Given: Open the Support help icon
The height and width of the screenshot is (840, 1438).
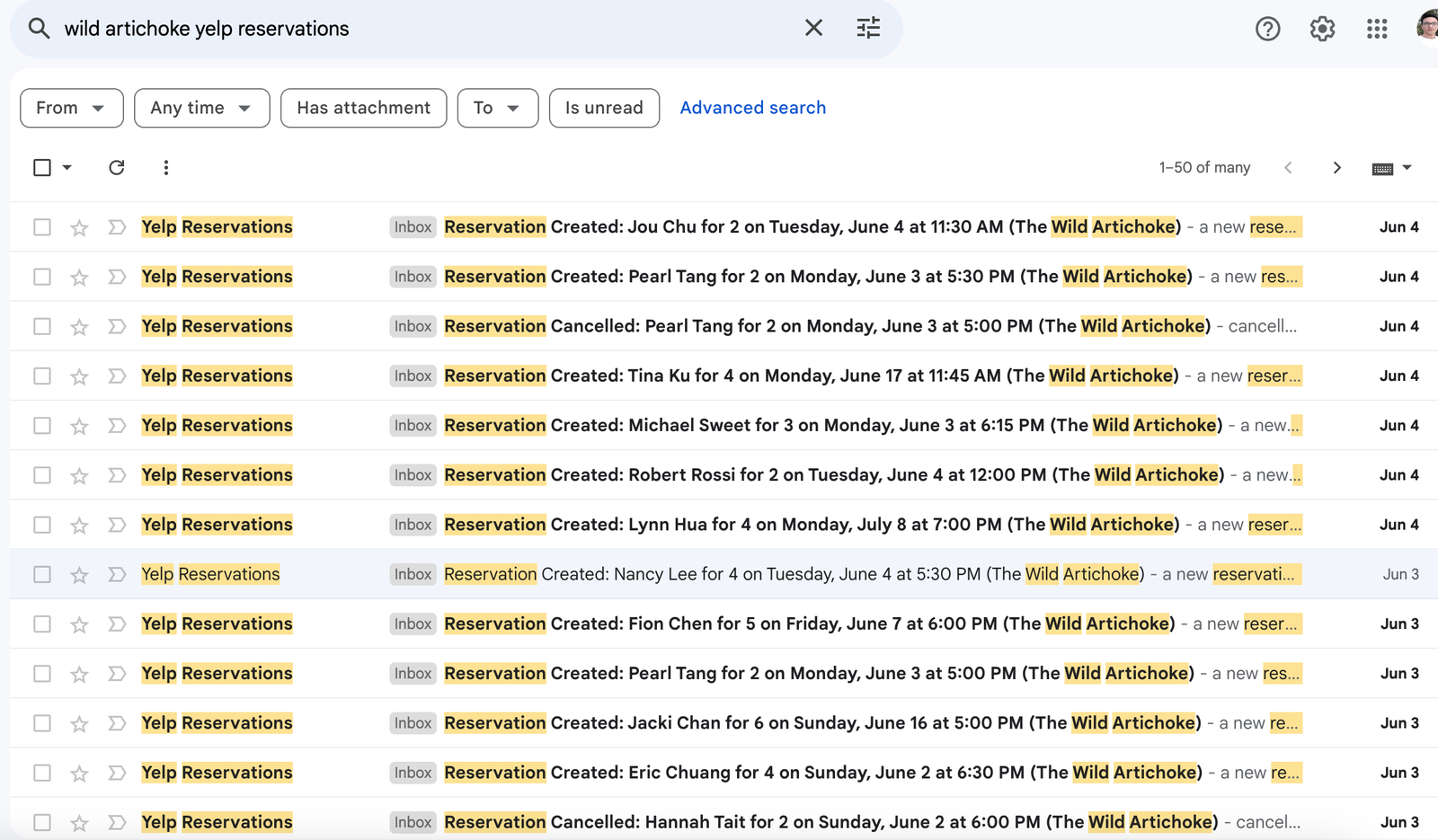Looking at the screenshot, I should [x=1267, y=29].
